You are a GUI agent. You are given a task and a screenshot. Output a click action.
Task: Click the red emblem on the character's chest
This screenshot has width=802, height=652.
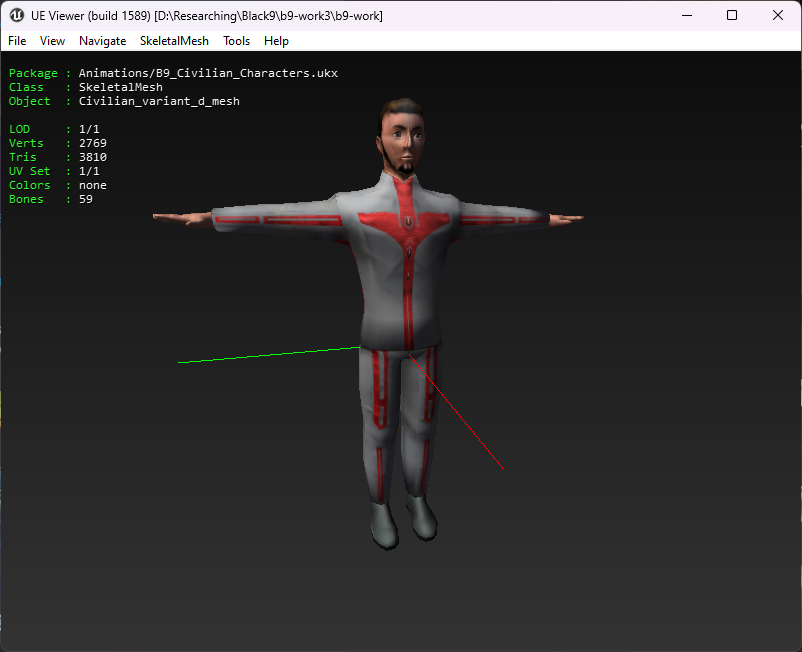coord(408,220)
